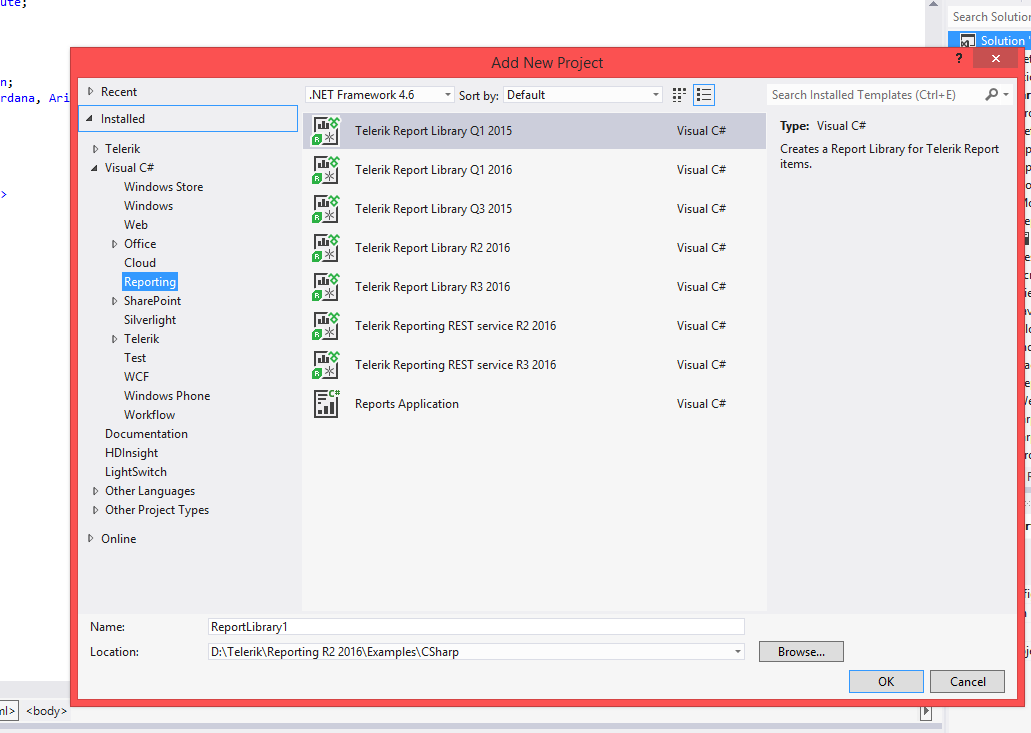The height and width of the screenshot is (733, 1031).
Task: Select the Workflow category
Action: pyautogui.click(x=149, y=415)
